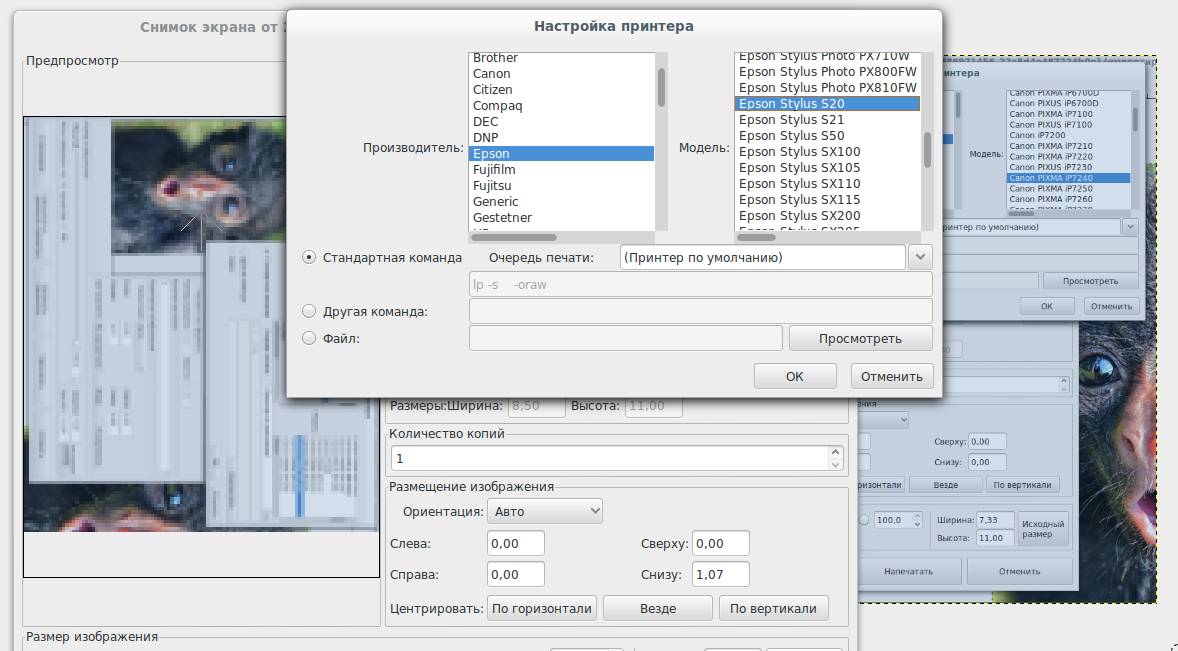The height and width of the screenshot is (651, 1178).
Task: Click Cancel in background printer dialog
Action: pyautogui.click(x=1111, y=306)
